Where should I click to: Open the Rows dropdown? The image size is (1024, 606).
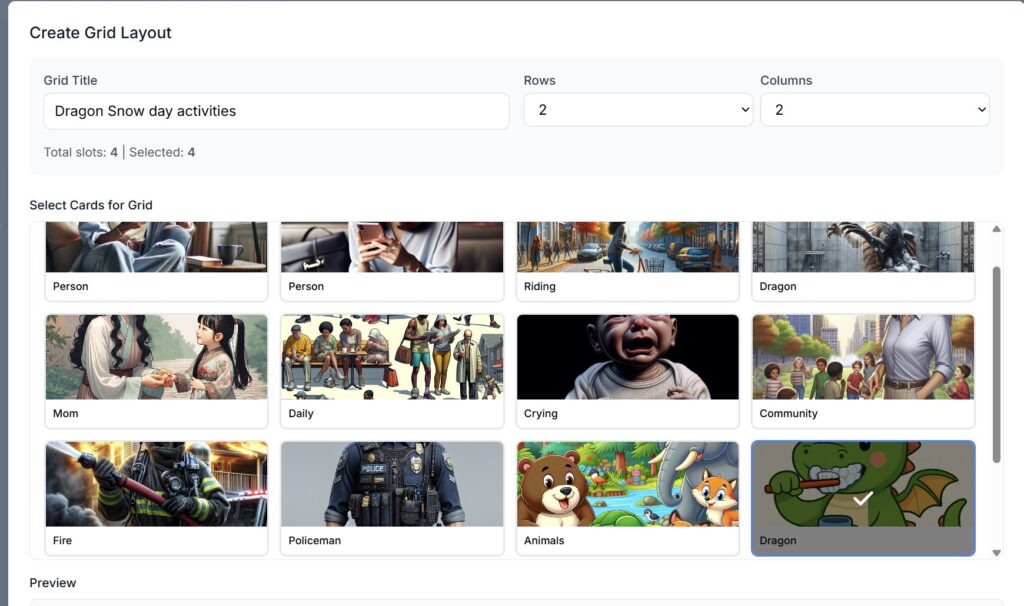click(x=638, y=110)
